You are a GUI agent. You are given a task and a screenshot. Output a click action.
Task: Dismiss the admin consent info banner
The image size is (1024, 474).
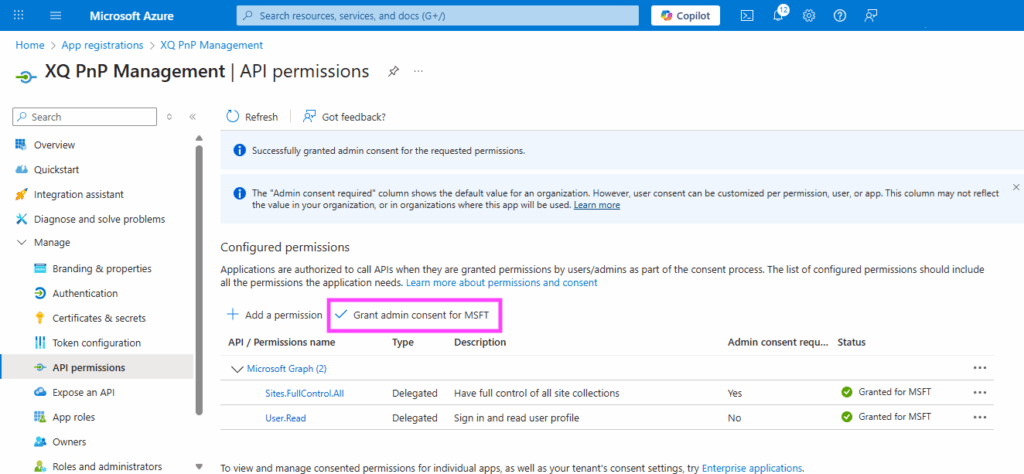click(1016, 187)
